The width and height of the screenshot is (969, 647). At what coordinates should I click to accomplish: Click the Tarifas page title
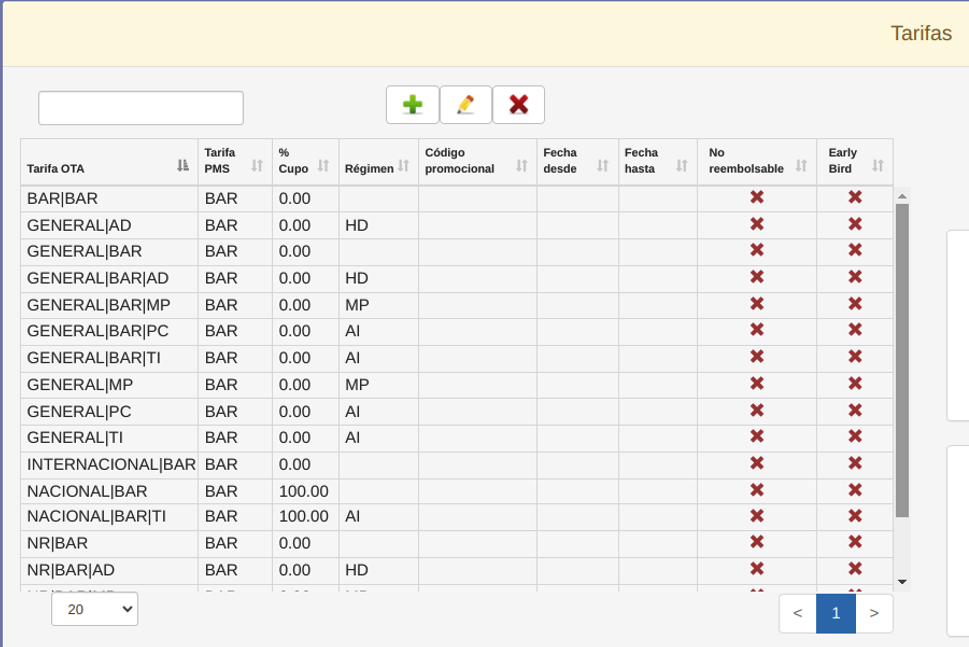921,33
